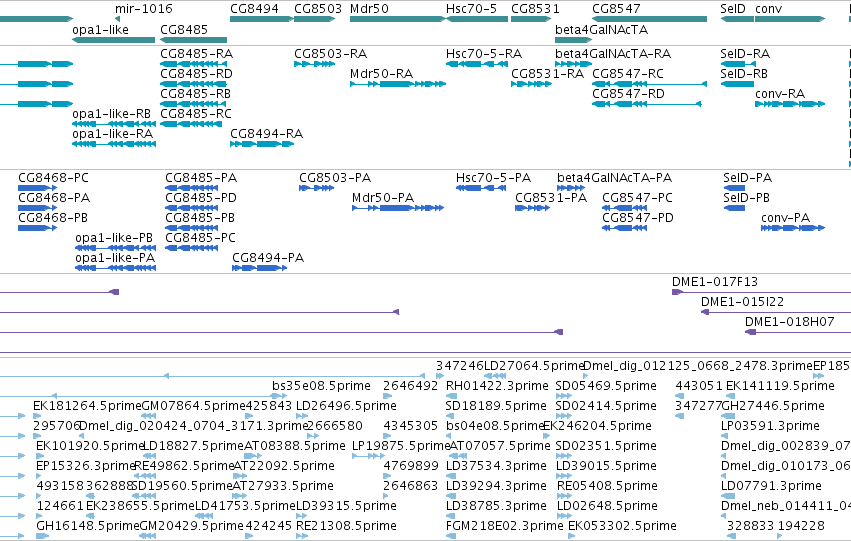Image resolution: width=851 pixels, height=541 pixels.
Task: Select transcript Hsc70-5-RA
Action: click(484, 54)
